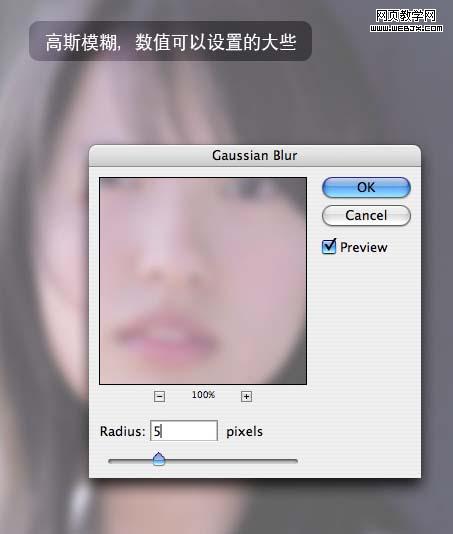The image size is (453, 534).
Task: Click the Gaussian Blur title bar
Action: click(255, 156)
